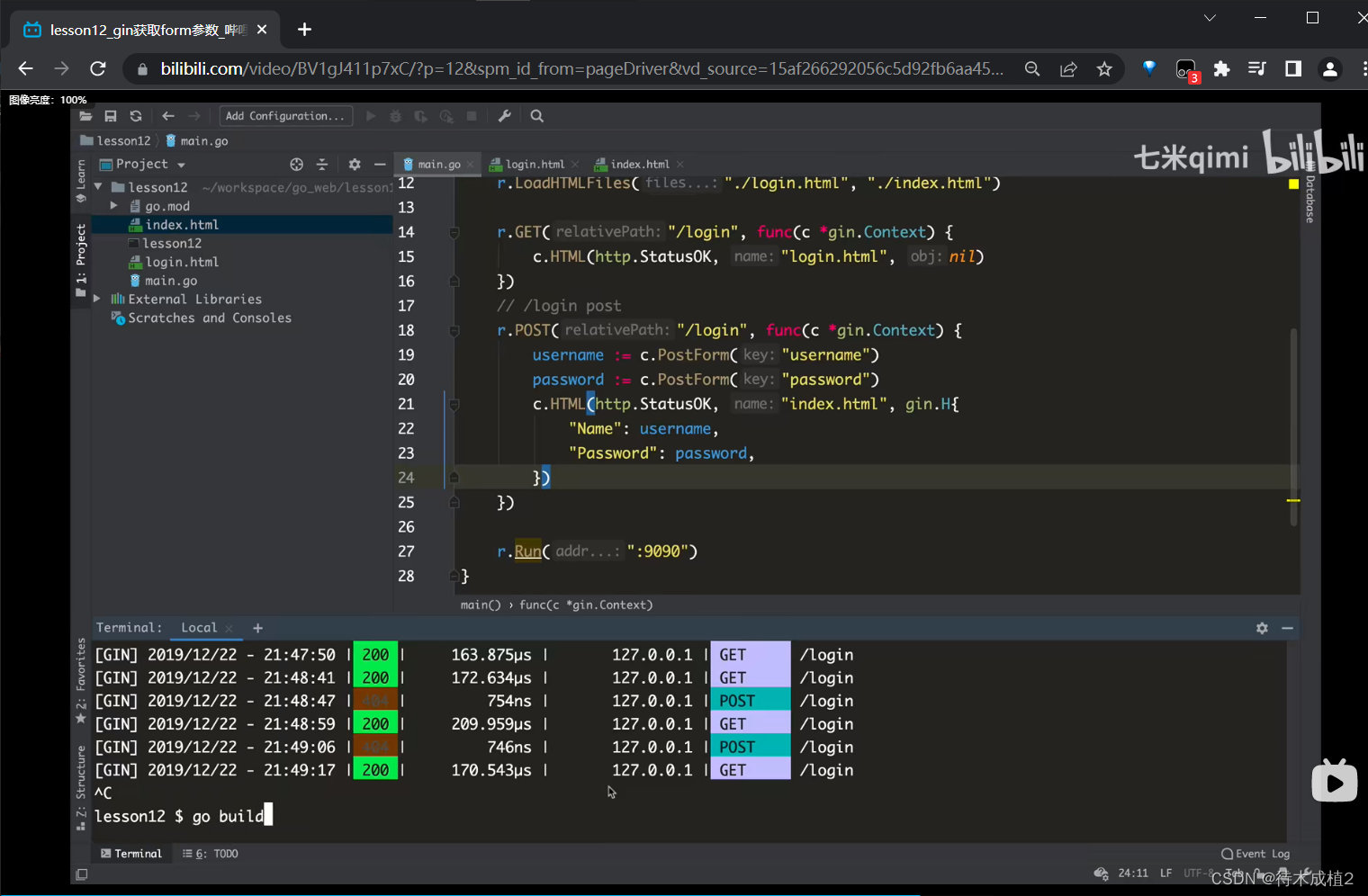Toggle fold marker on line 18

coord(454,330)
